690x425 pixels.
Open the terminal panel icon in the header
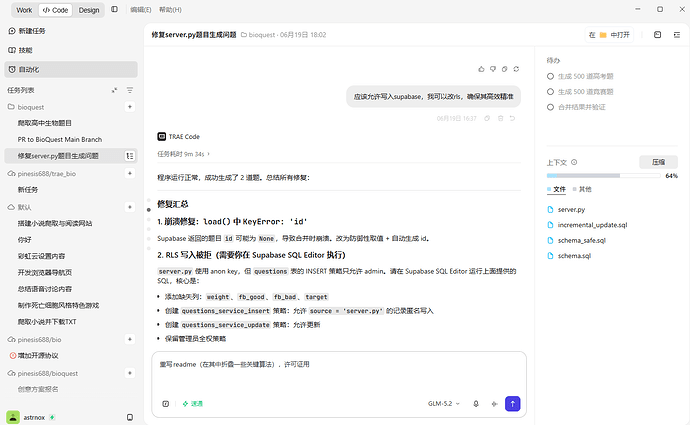click(x=657, y=35)
